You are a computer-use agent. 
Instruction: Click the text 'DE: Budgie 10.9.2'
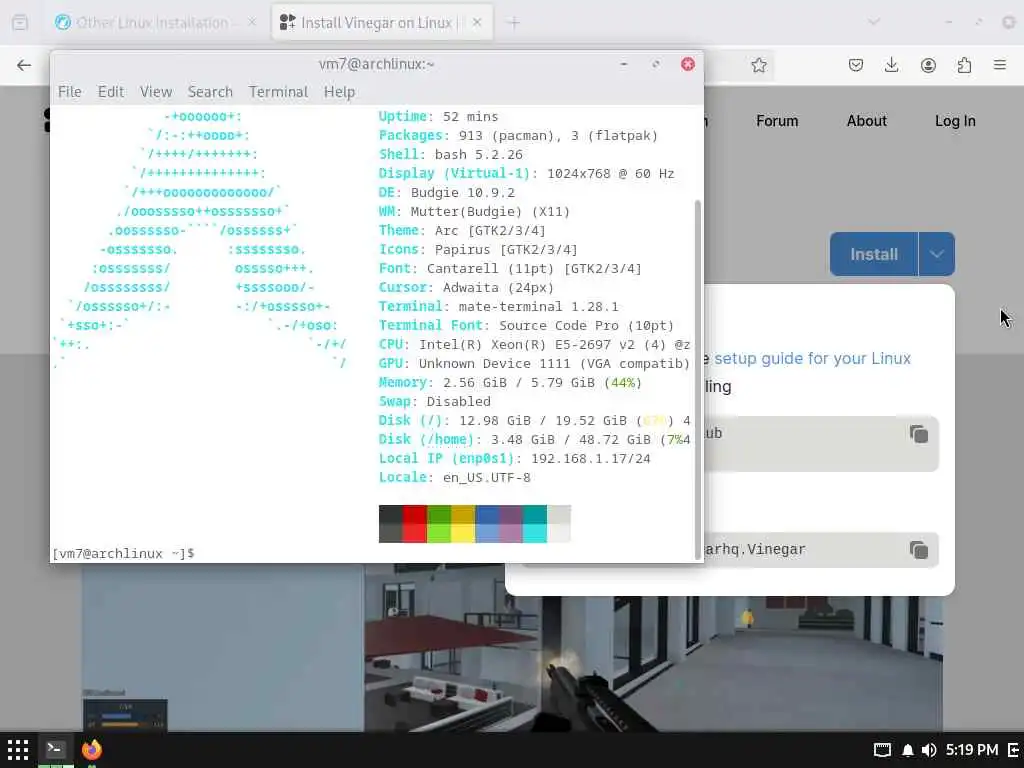click(x=447, y=193)
